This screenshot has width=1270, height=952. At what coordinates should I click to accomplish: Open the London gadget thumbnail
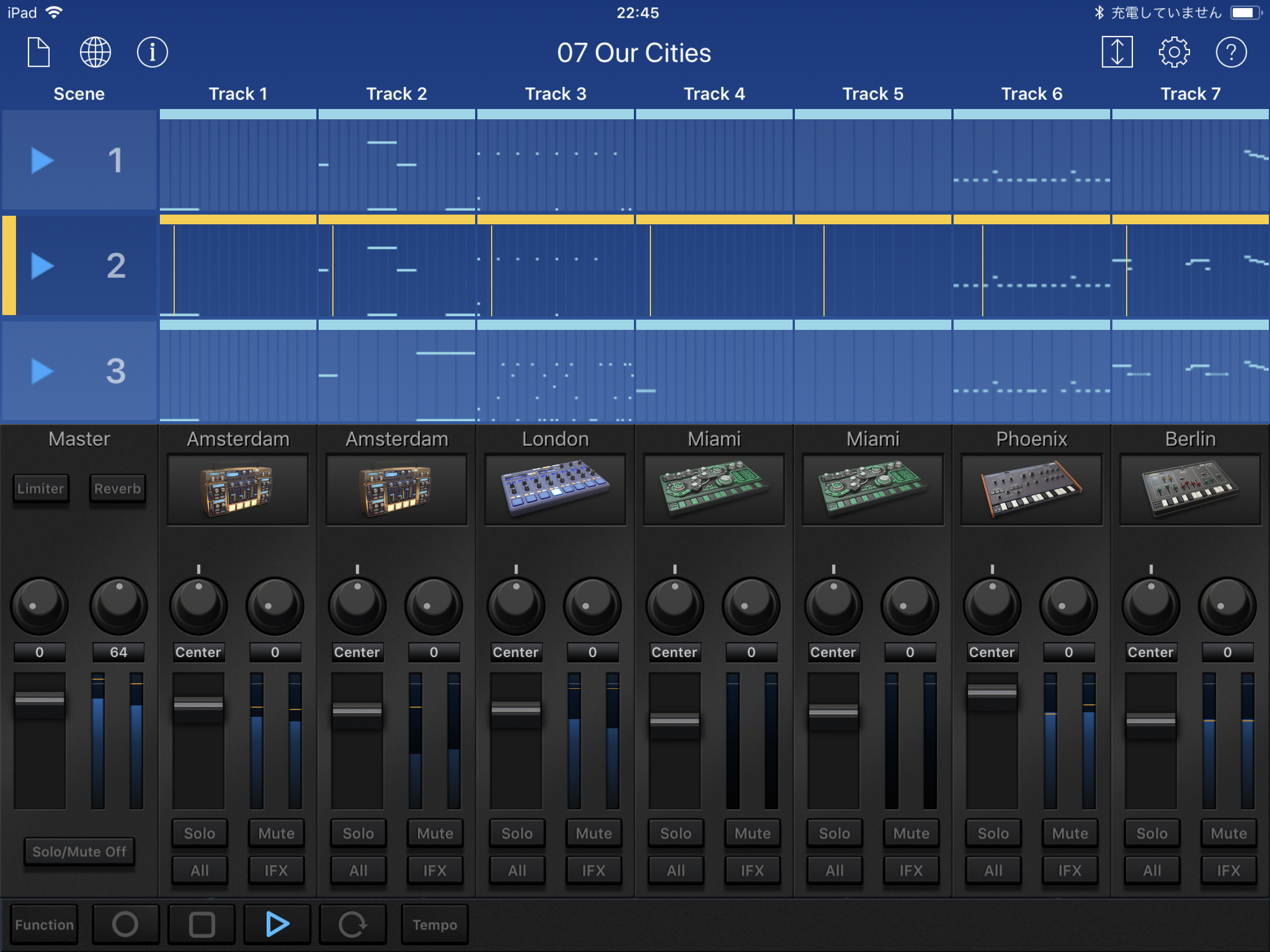[x=555, y=490]
